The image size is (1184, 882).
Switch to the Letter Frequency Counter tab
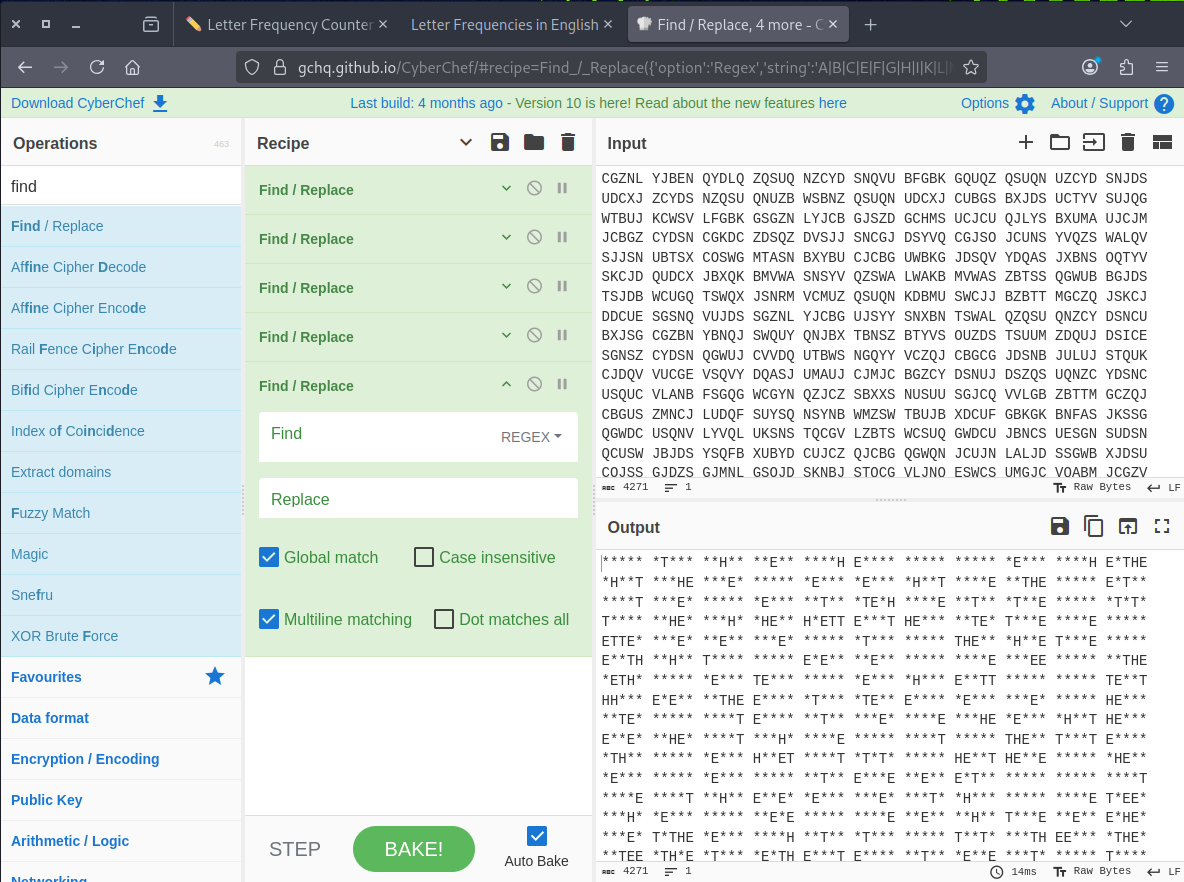coord(278,24)
